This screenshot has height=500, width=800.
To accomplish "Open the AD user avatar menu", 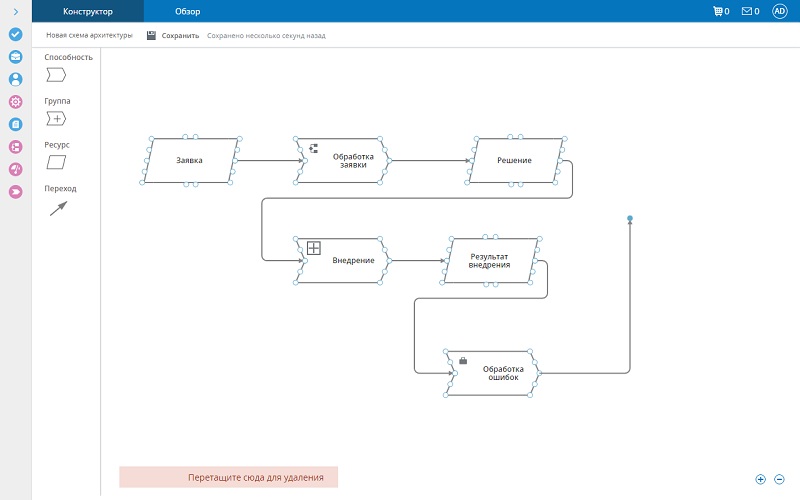I will click(x=780, y=11).
